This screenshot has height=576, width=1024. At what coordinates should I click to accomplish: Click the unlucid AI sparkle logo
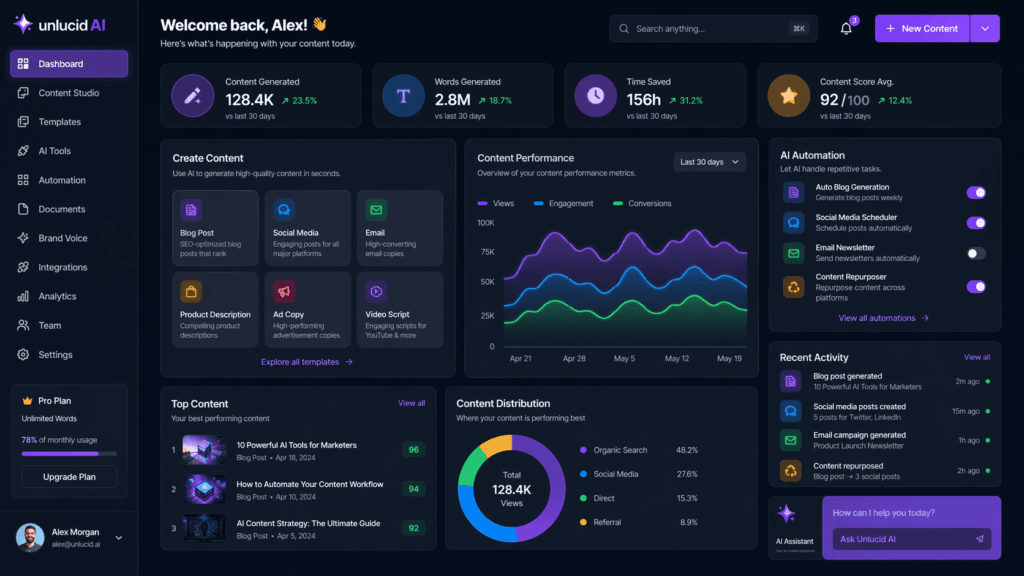click(23, 24)
